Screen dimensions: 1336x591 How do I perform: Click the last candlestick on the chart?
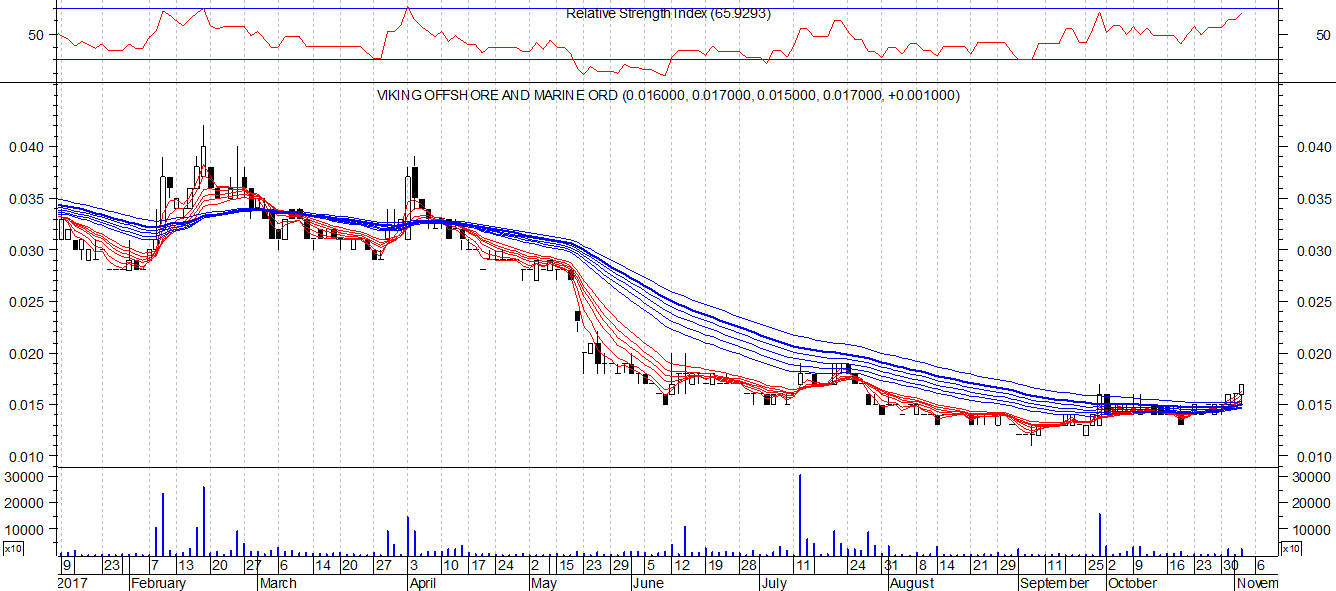pos(1242,390)
